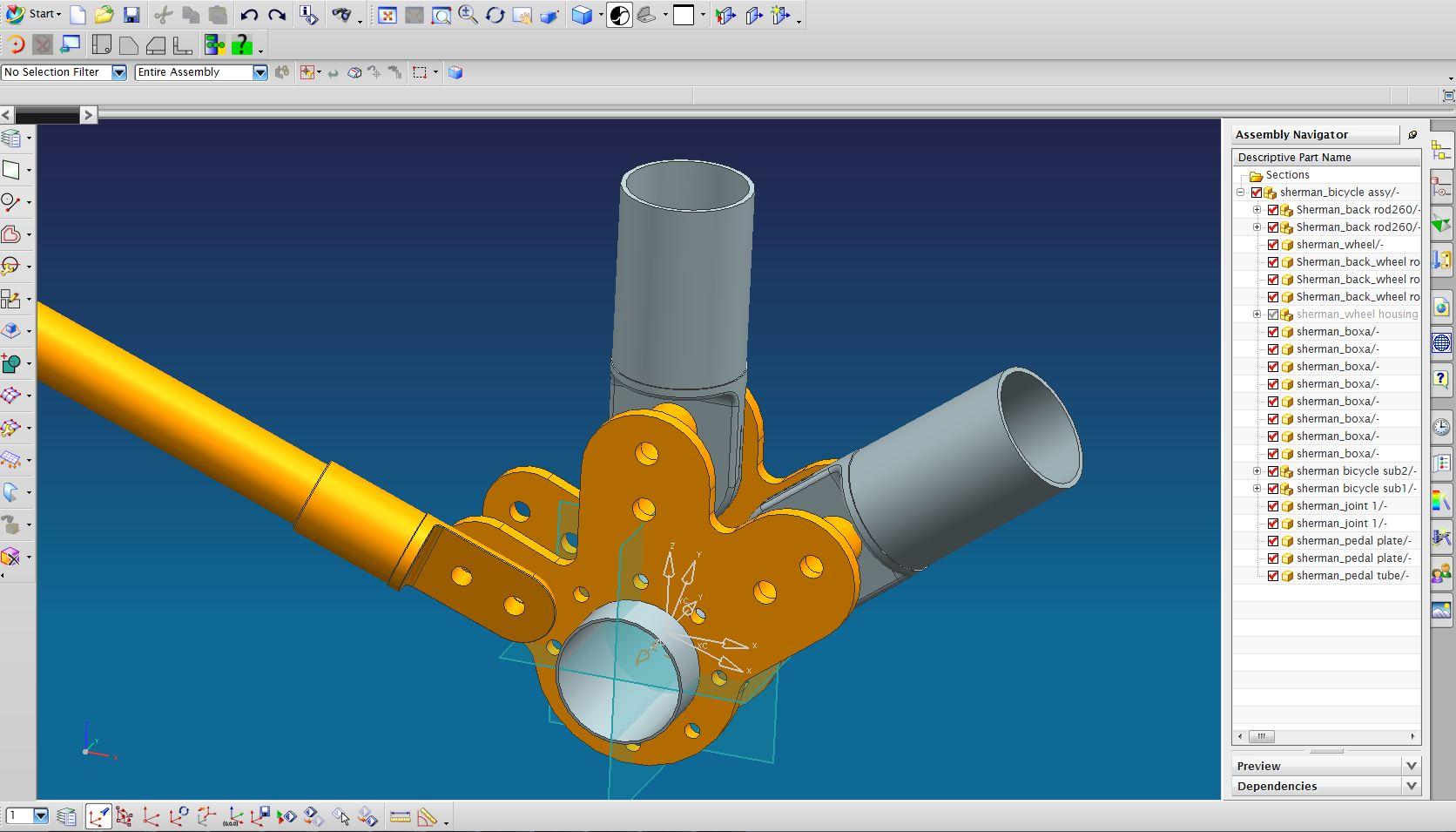Click the rectangular selection icon in selection bar
1456x832 pixels.
pyautogui.click(x=420, y=72)
